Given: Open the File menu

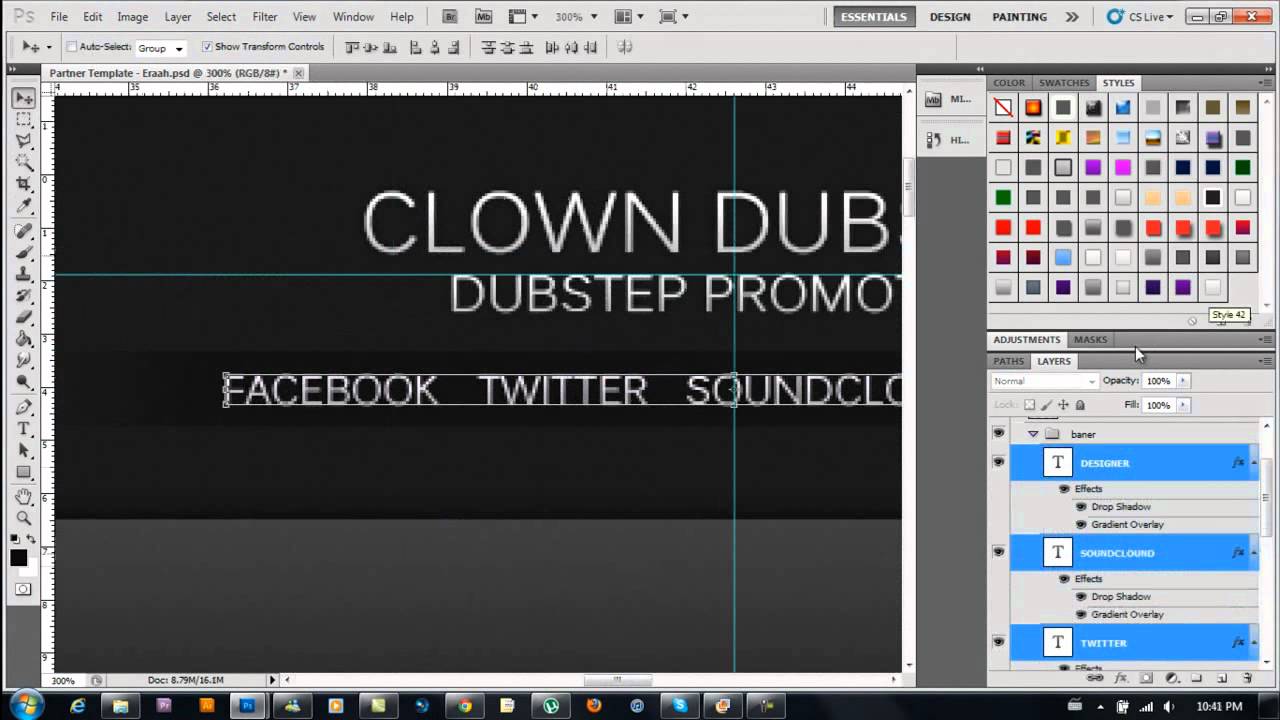Looking at the screenshot, I should [x=59, y=17].
